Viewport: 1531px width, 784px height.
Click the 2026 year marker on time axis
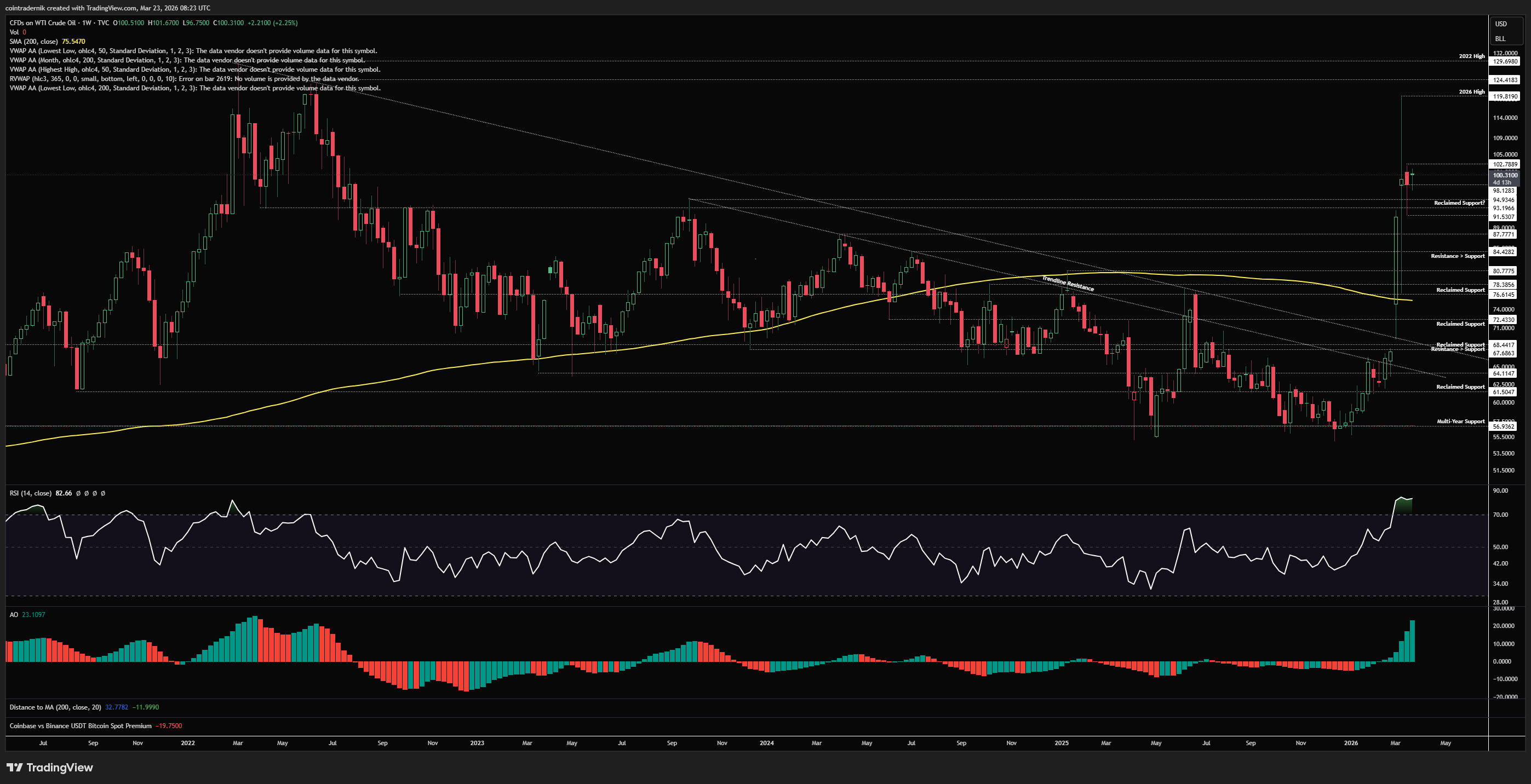[x=1350, y=743]
